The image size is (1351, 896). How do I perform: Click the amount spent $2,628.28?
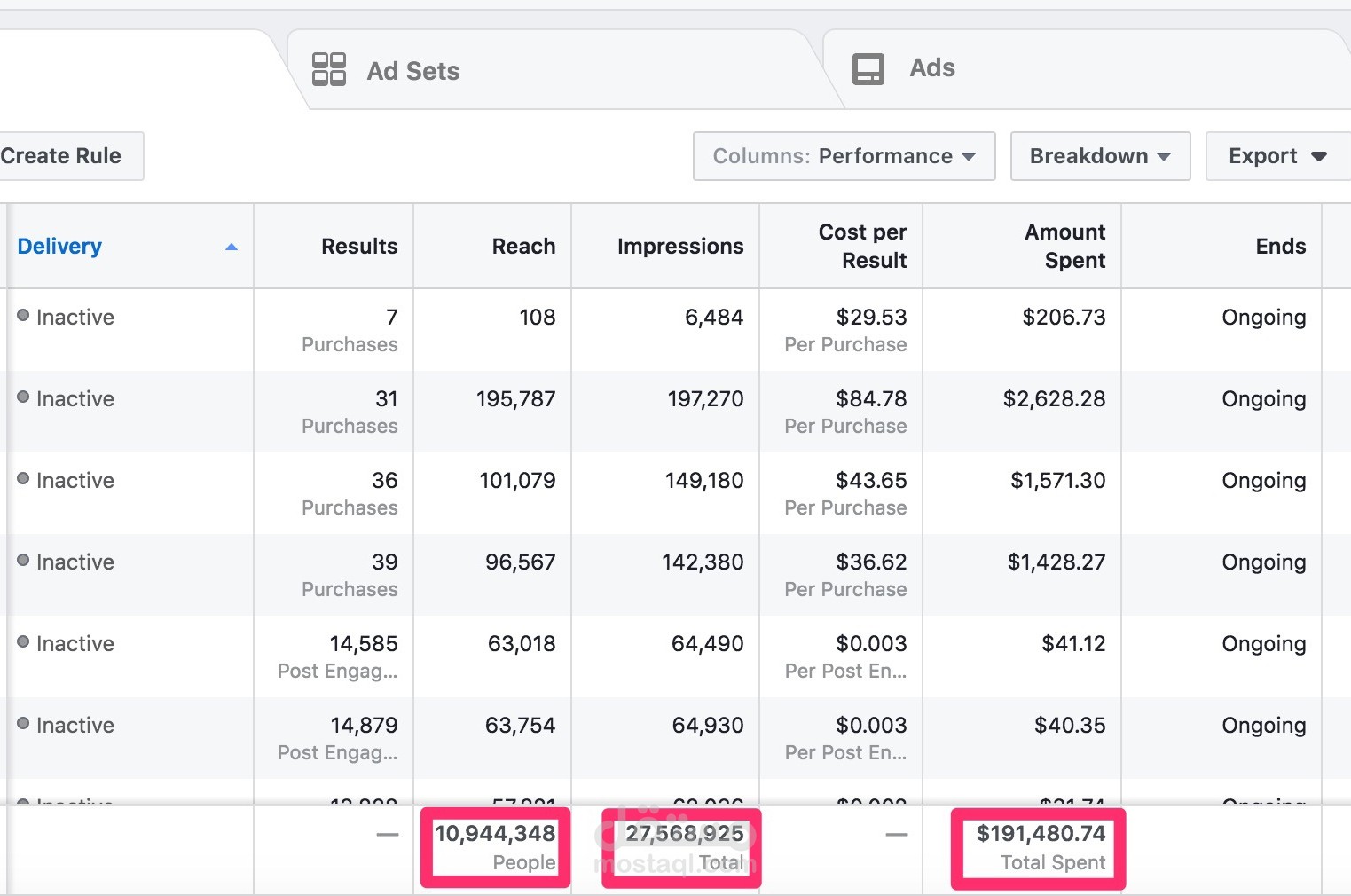click(1055, 399)
